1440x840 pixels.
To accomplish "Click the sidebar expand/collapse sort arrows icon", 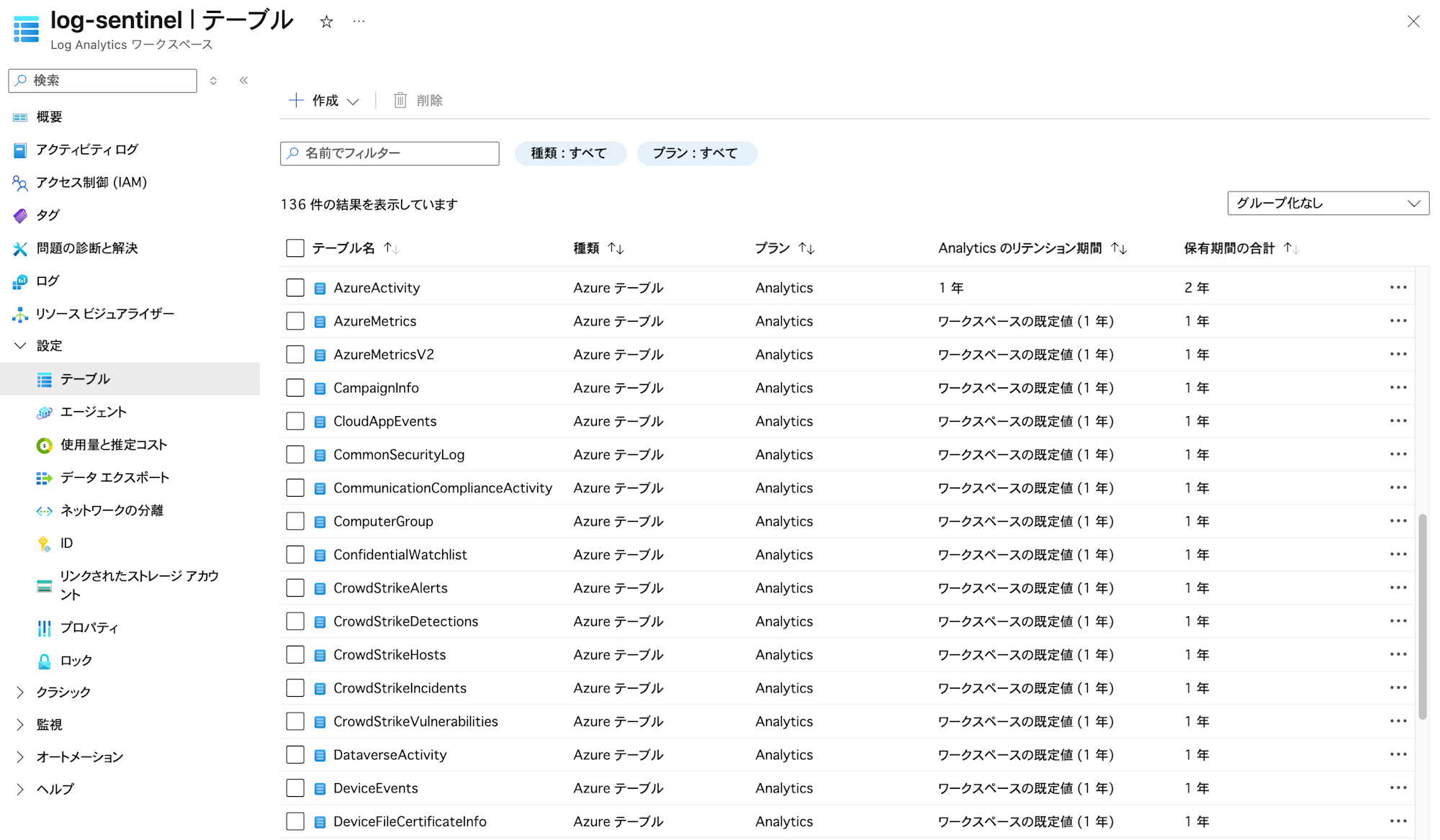I will [213, 81].
